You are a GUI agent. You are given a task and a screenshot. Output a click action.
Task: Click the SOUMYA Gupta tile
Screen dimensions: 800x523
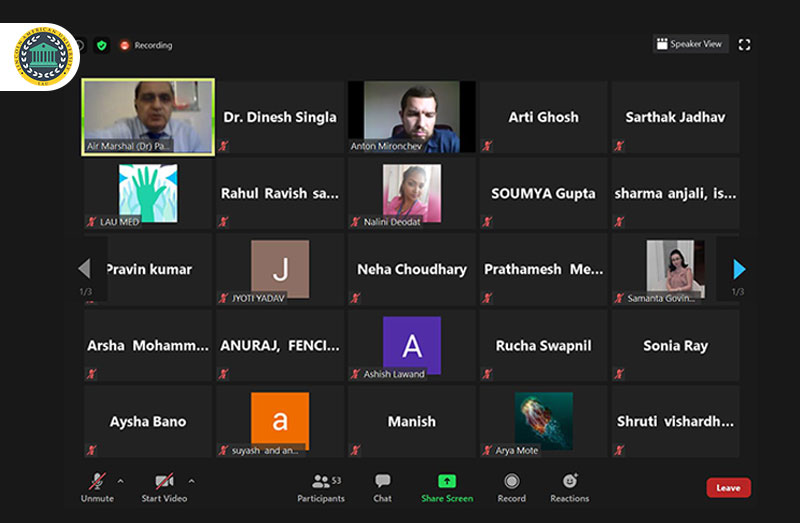point(543,193)
